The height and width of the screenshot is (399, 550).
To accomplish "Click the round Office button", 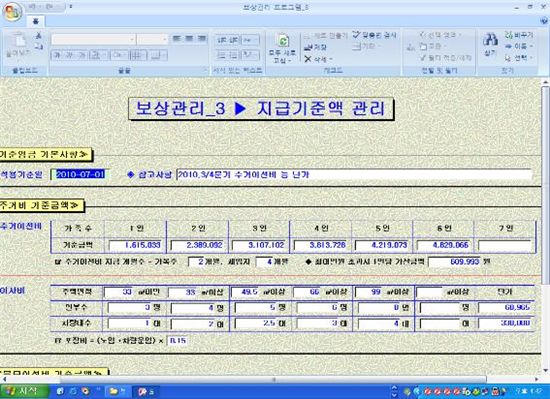I will 12,11.
